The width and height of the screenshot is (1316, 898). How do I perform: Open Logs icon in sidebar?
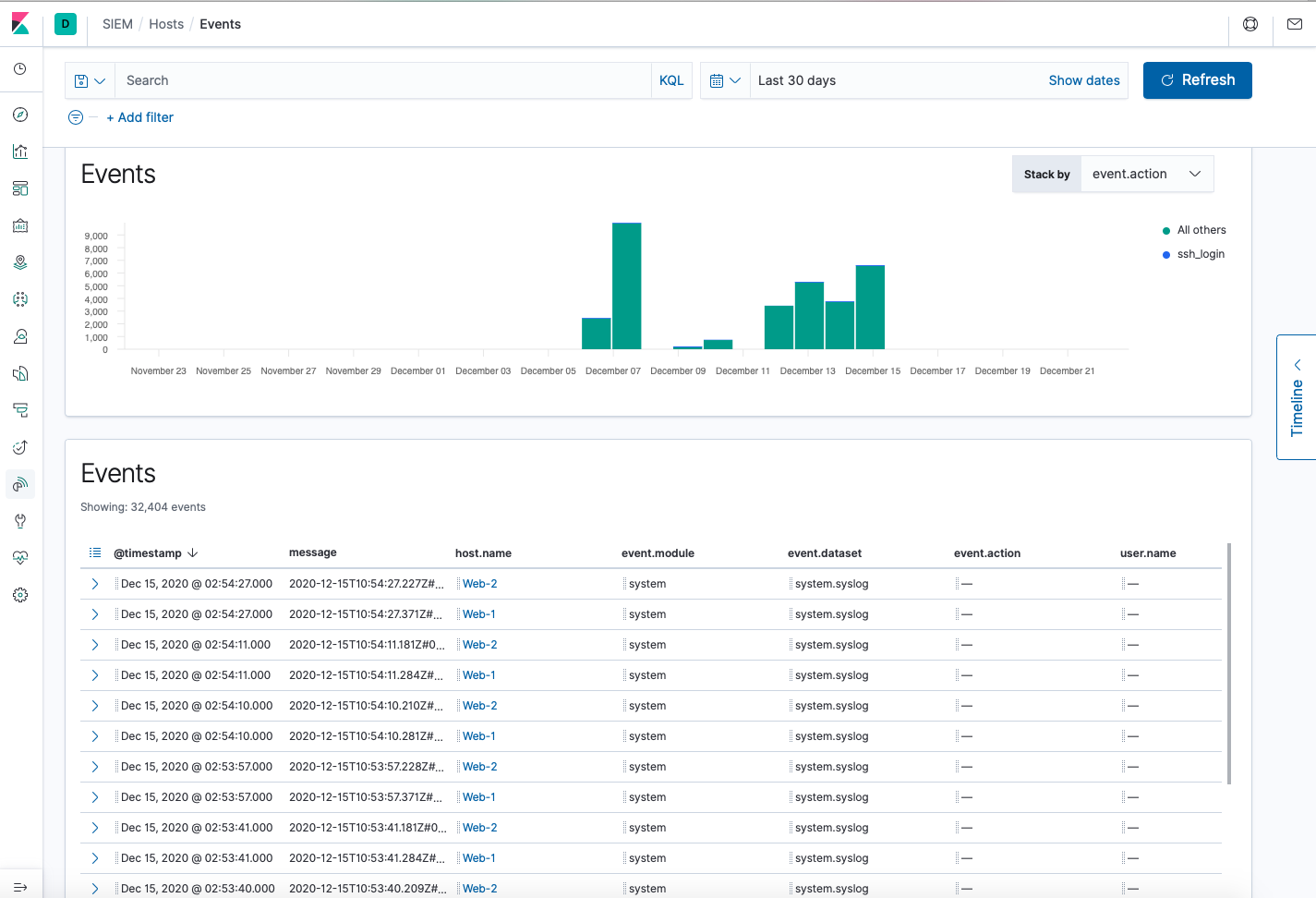tap(20, 373)
